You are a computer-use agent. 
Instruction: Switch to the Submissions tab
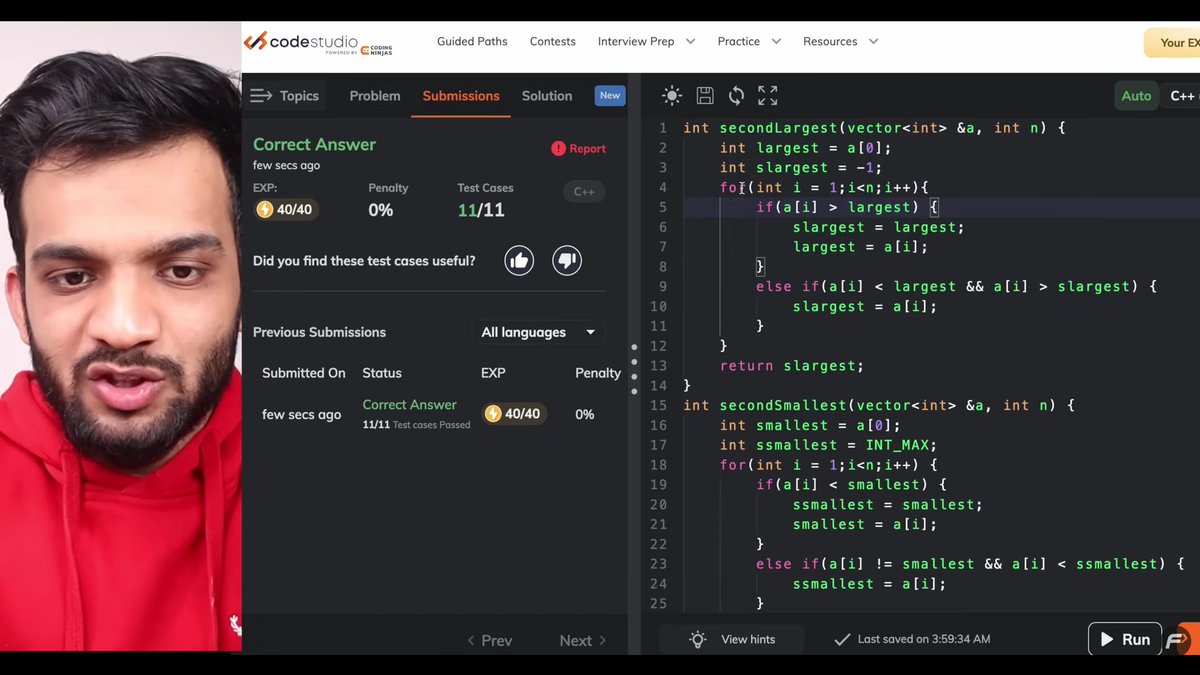pos(461,96)
